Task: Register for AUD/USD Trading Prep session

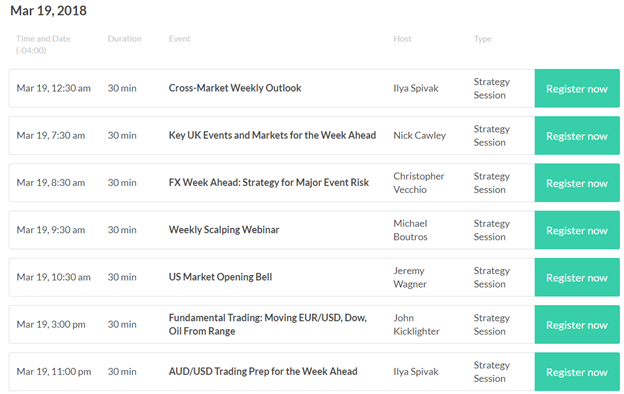Action: [x=577, y=372]
